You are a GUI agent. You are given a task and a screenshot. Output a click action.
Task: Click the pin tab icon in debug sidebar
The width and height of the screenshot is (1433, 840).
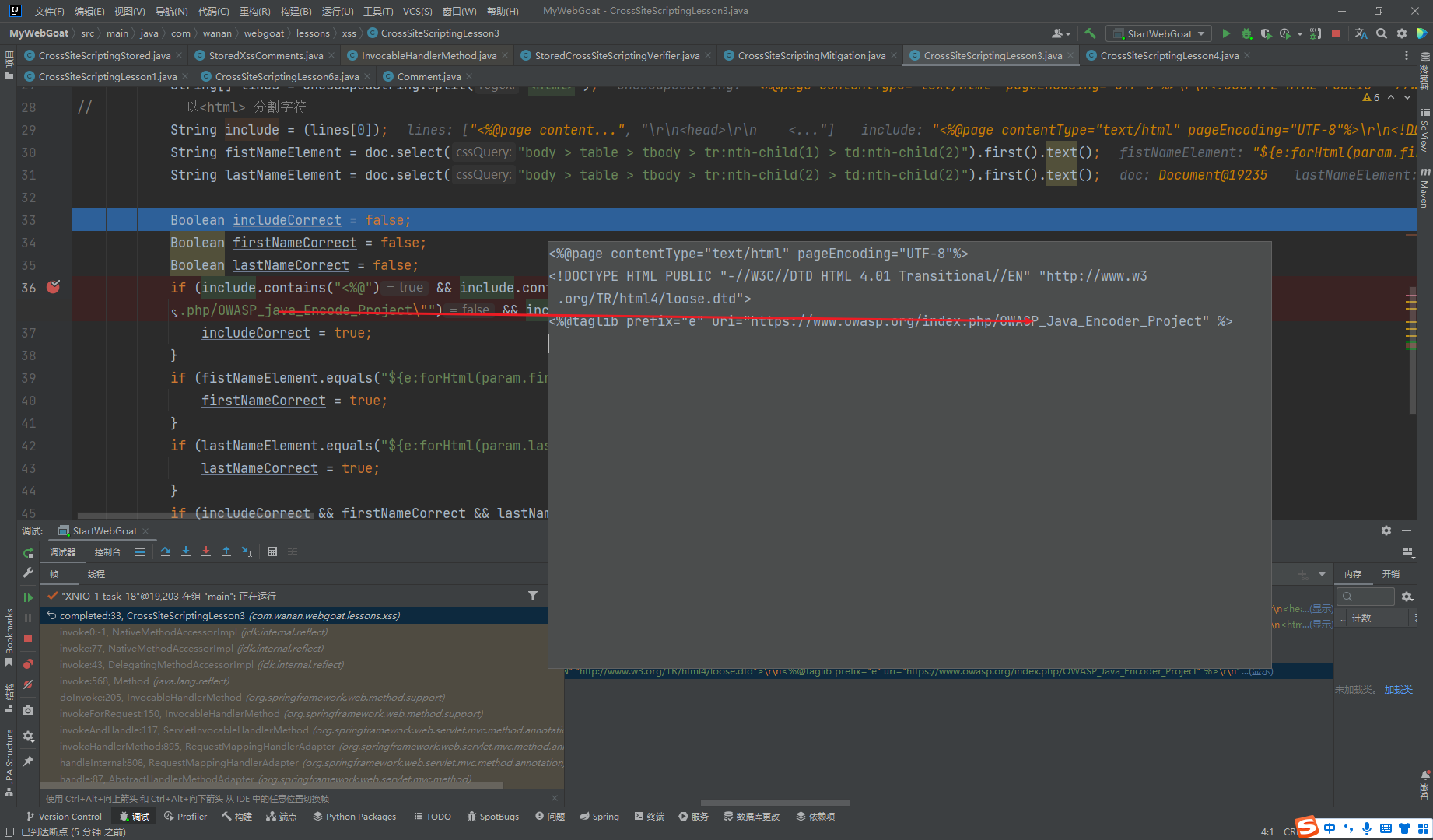(28, 761)
